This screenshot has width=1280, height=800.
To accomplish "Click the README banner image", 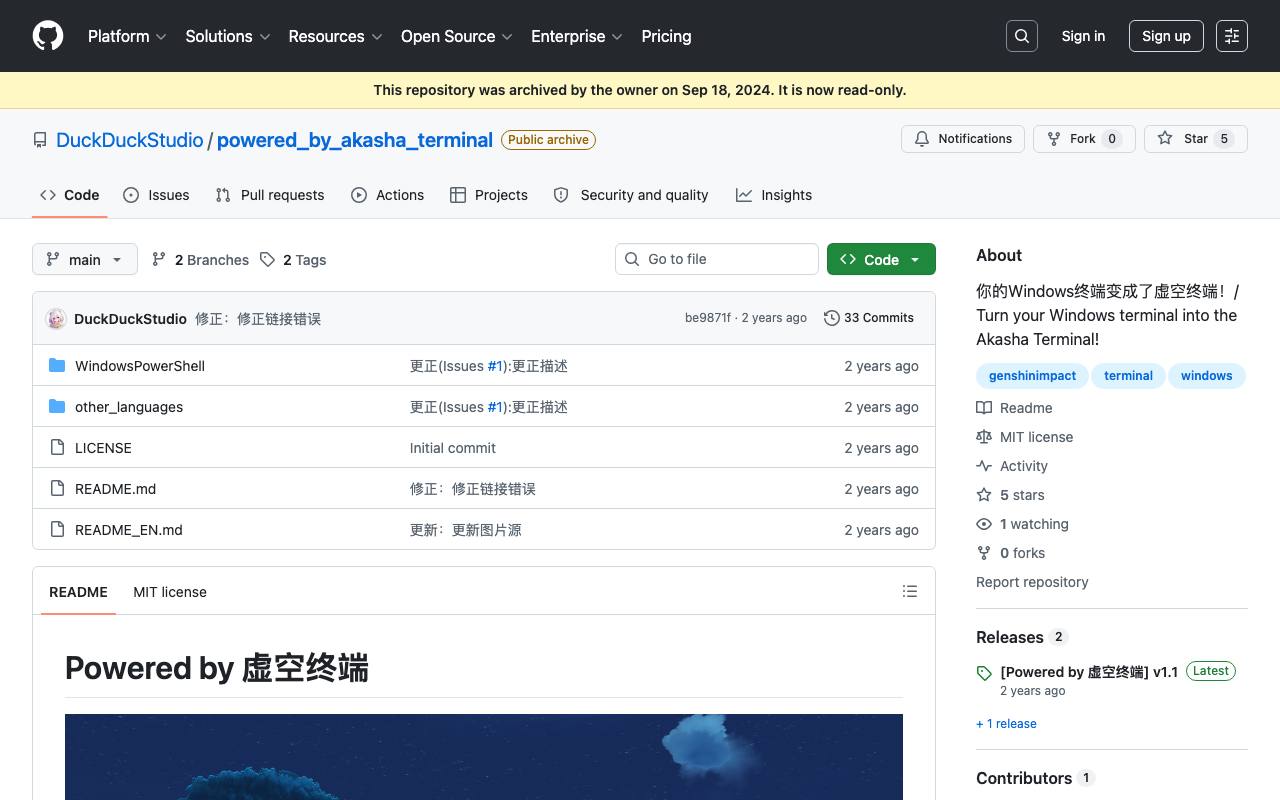I will tap(484, 757).
